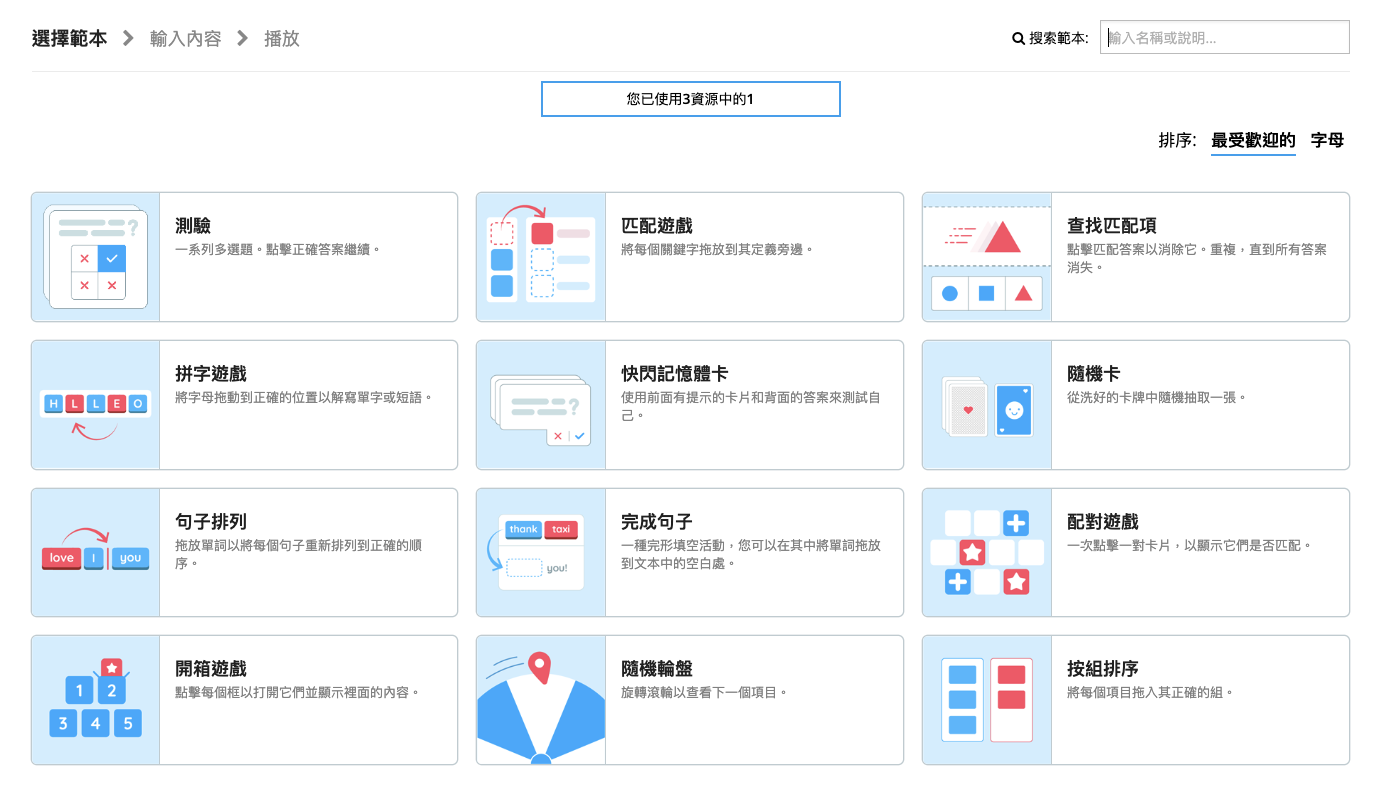Viewport: 1385px width, 798px height.
Task: Click the search magnifier icon
Action: 1018,39
